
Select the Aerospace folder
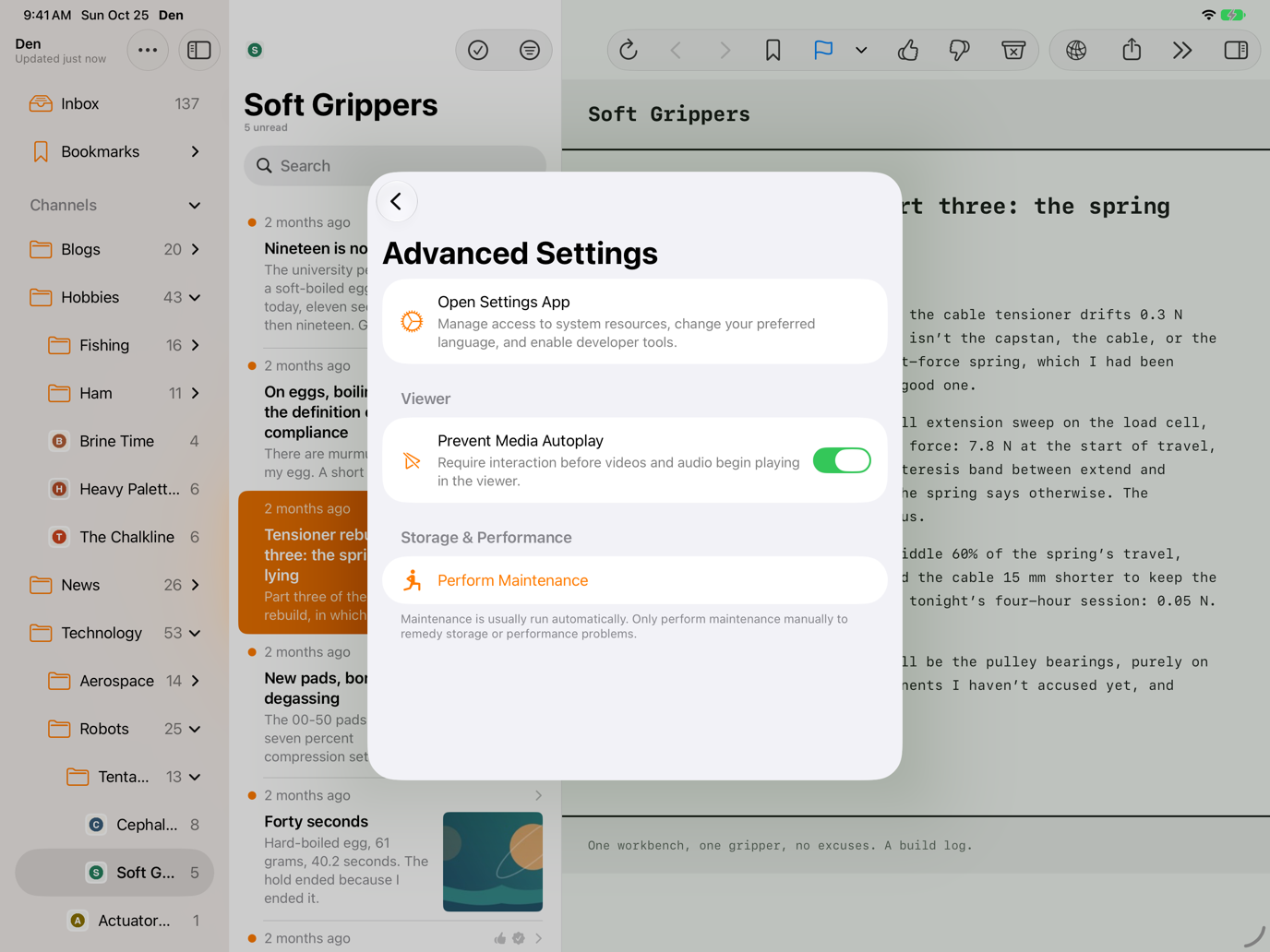tap(114, 681)
